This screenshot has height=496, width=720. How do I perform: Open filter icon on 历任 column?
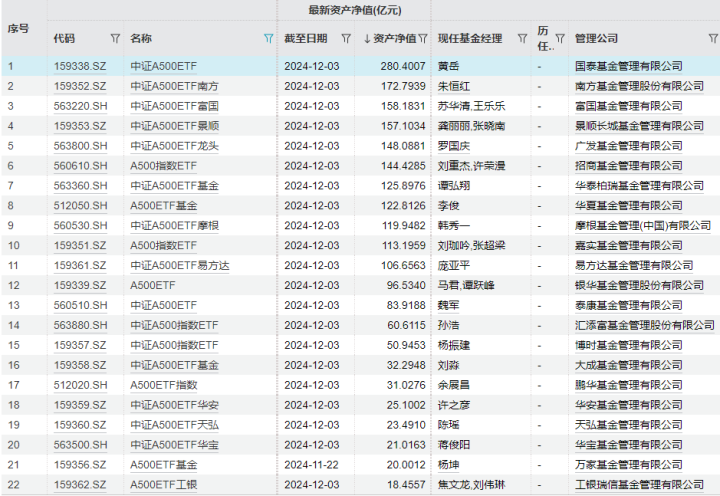click(x=560, y=38)
